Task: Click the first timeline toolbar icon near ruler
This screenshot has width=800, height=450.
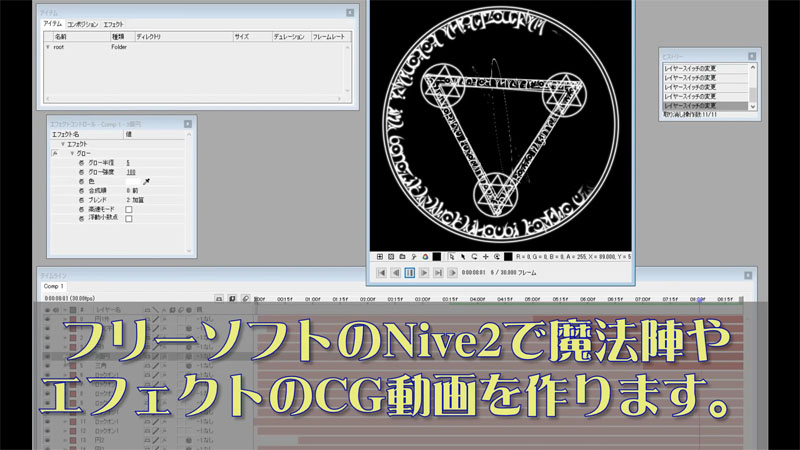Action: (219, 298)
